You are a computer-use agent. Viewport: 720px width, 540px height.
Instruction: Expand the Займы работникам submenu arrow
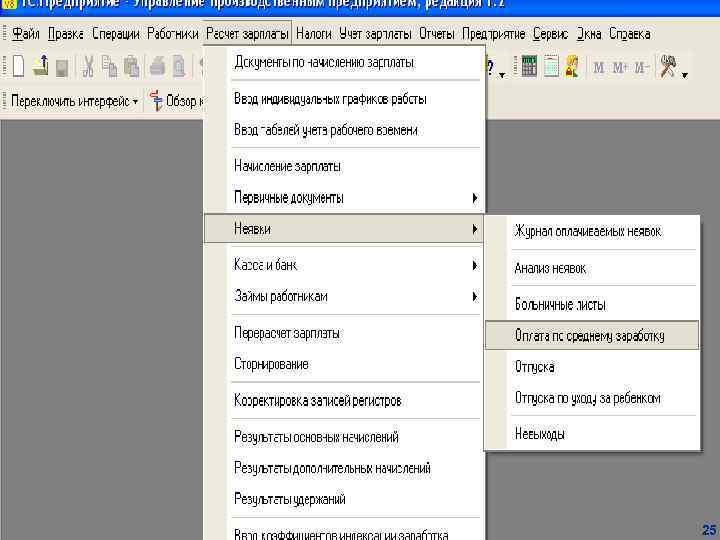[x=475, y=297]
